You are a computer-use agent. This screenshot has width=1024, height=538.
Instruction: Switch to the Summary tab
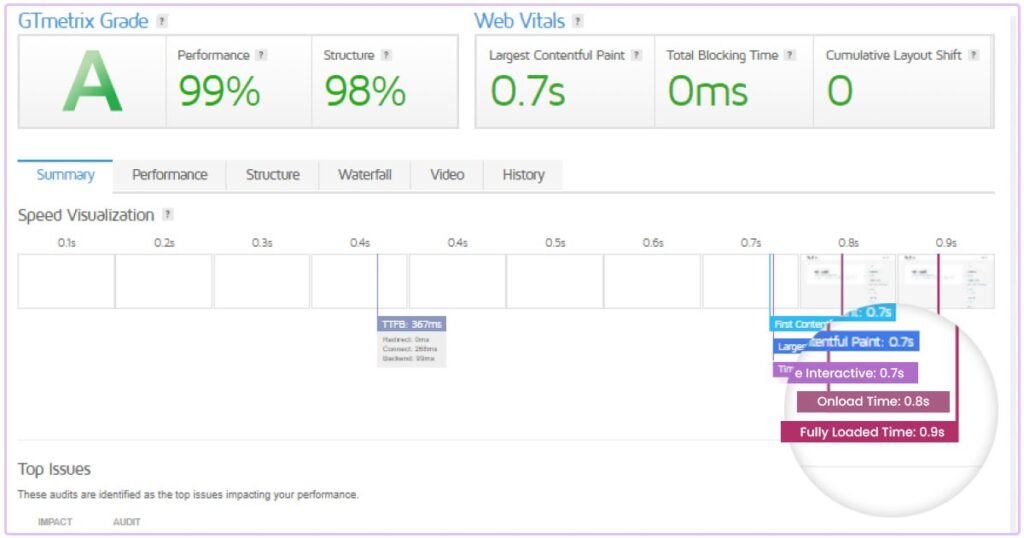coord(65,175)
